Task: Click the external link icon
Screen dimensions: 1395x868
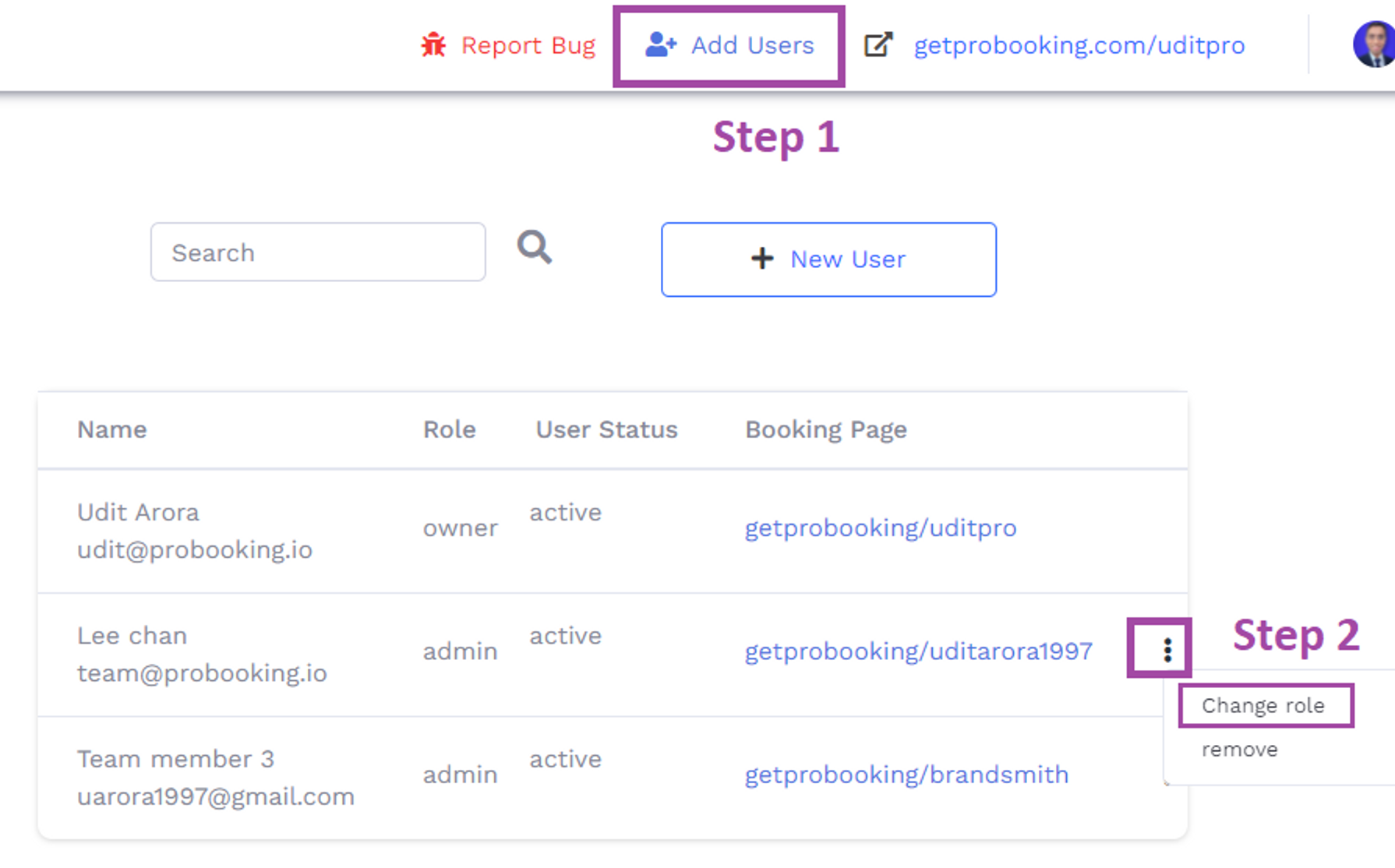Action: click(x=878, y=44)
